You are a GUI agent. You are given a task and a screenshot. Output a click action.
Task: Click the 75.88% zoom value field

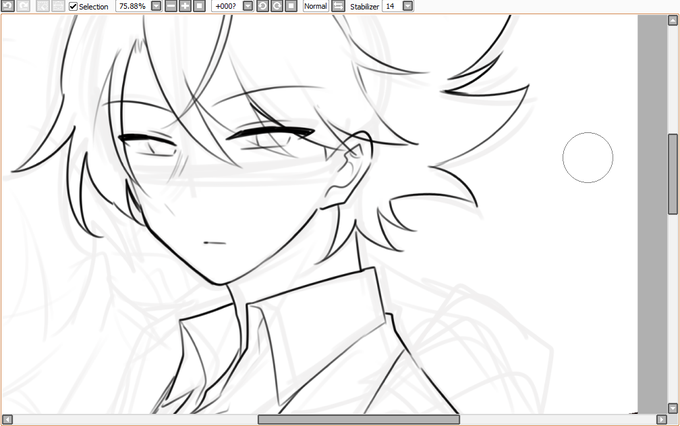click(x=133, y=6)
